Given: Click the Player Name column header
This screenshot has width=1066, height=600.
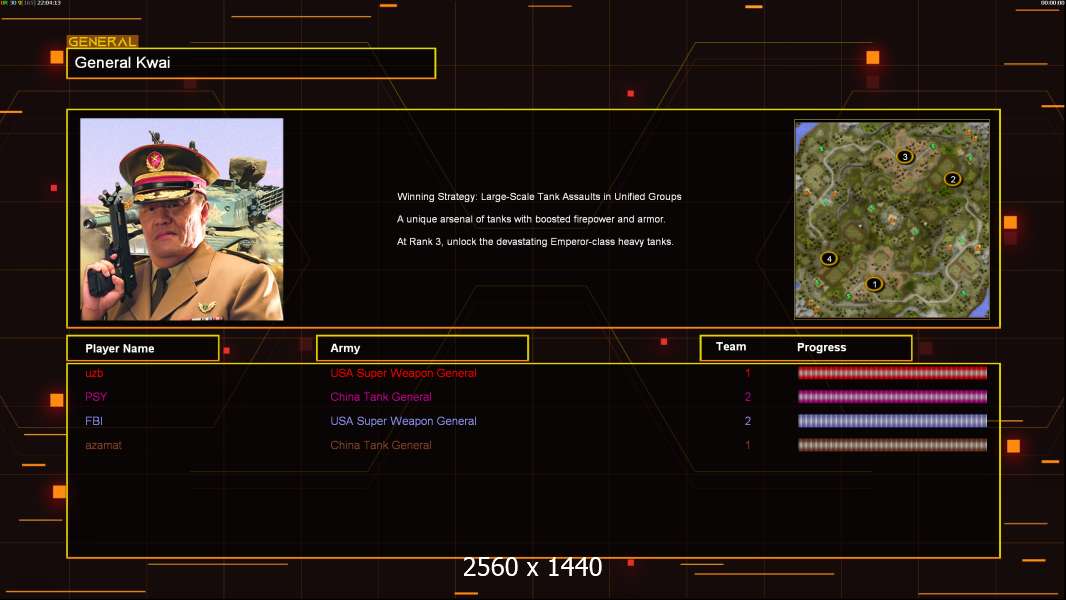Looking at the screenshot, I should [143, 348].
